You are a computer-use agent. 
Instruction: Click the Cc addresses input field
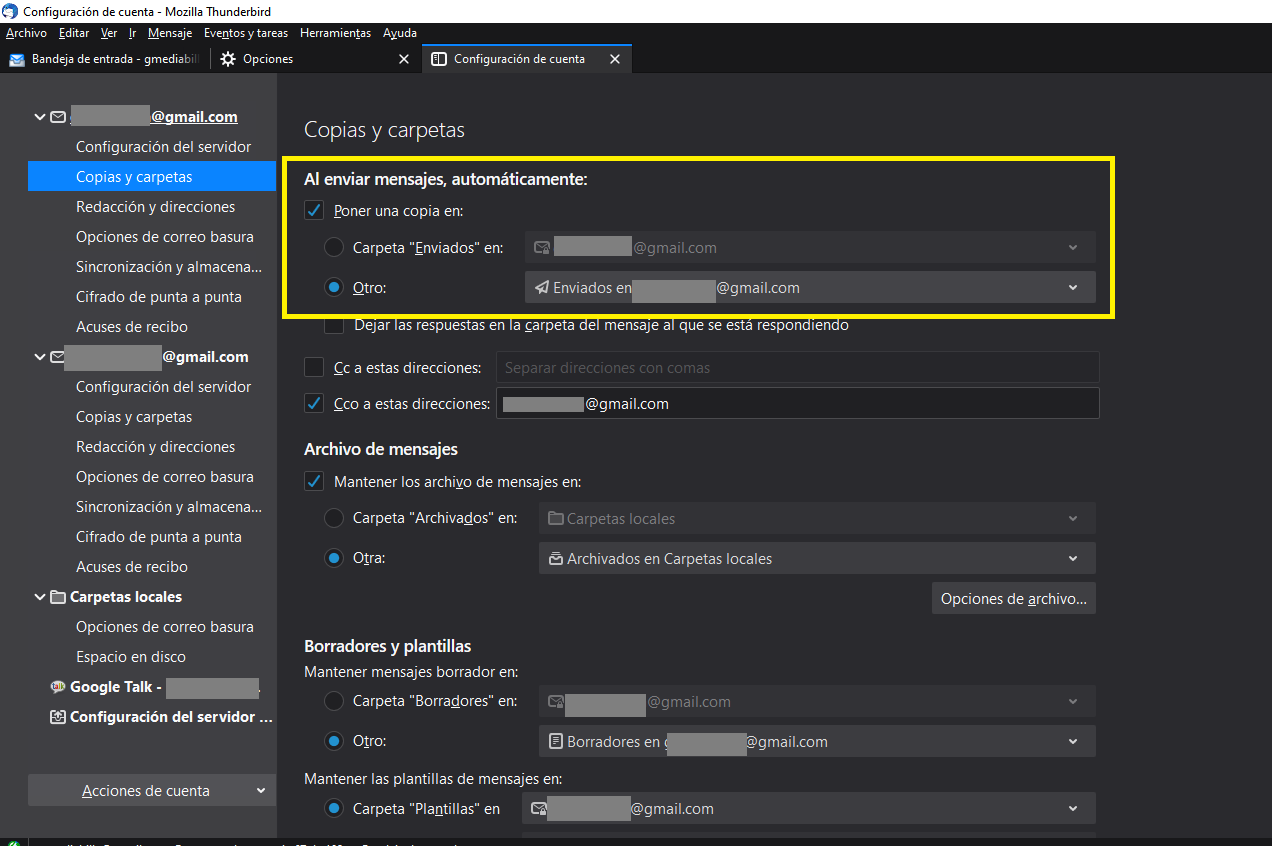pyautogui.click(x=797, y=368)
